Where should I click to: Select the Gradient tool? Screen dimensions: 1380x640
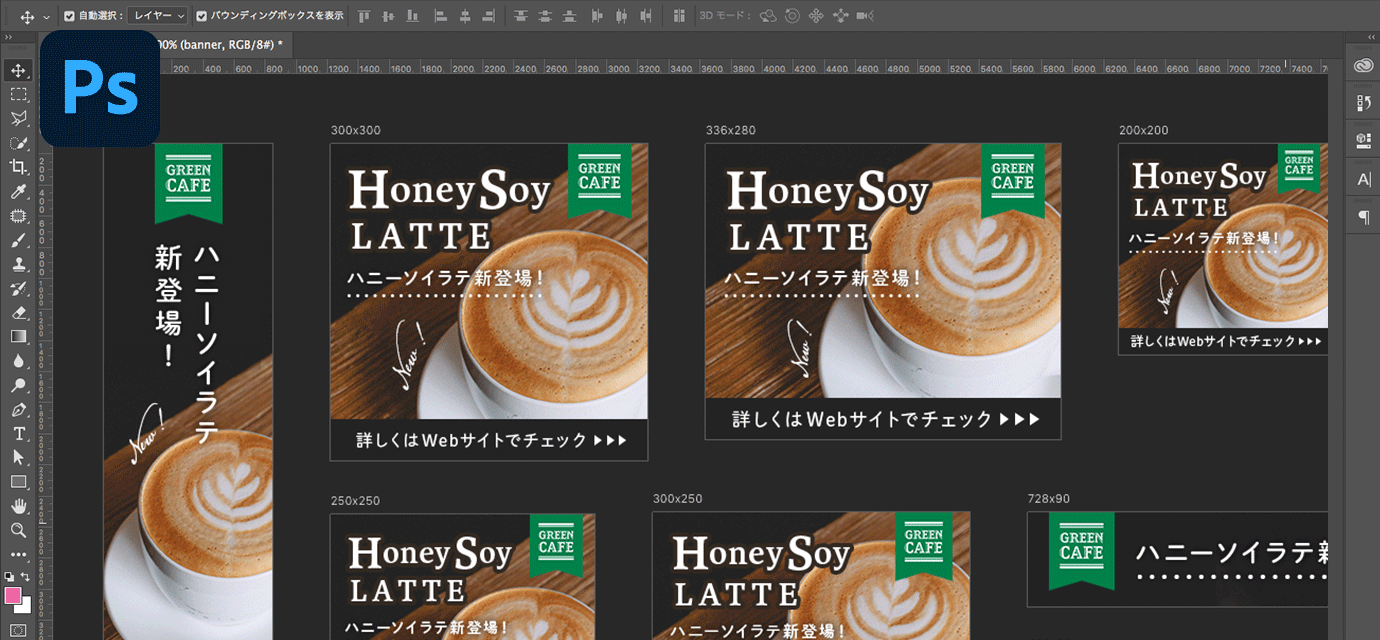pyautogui.click(x=18, y=336)
